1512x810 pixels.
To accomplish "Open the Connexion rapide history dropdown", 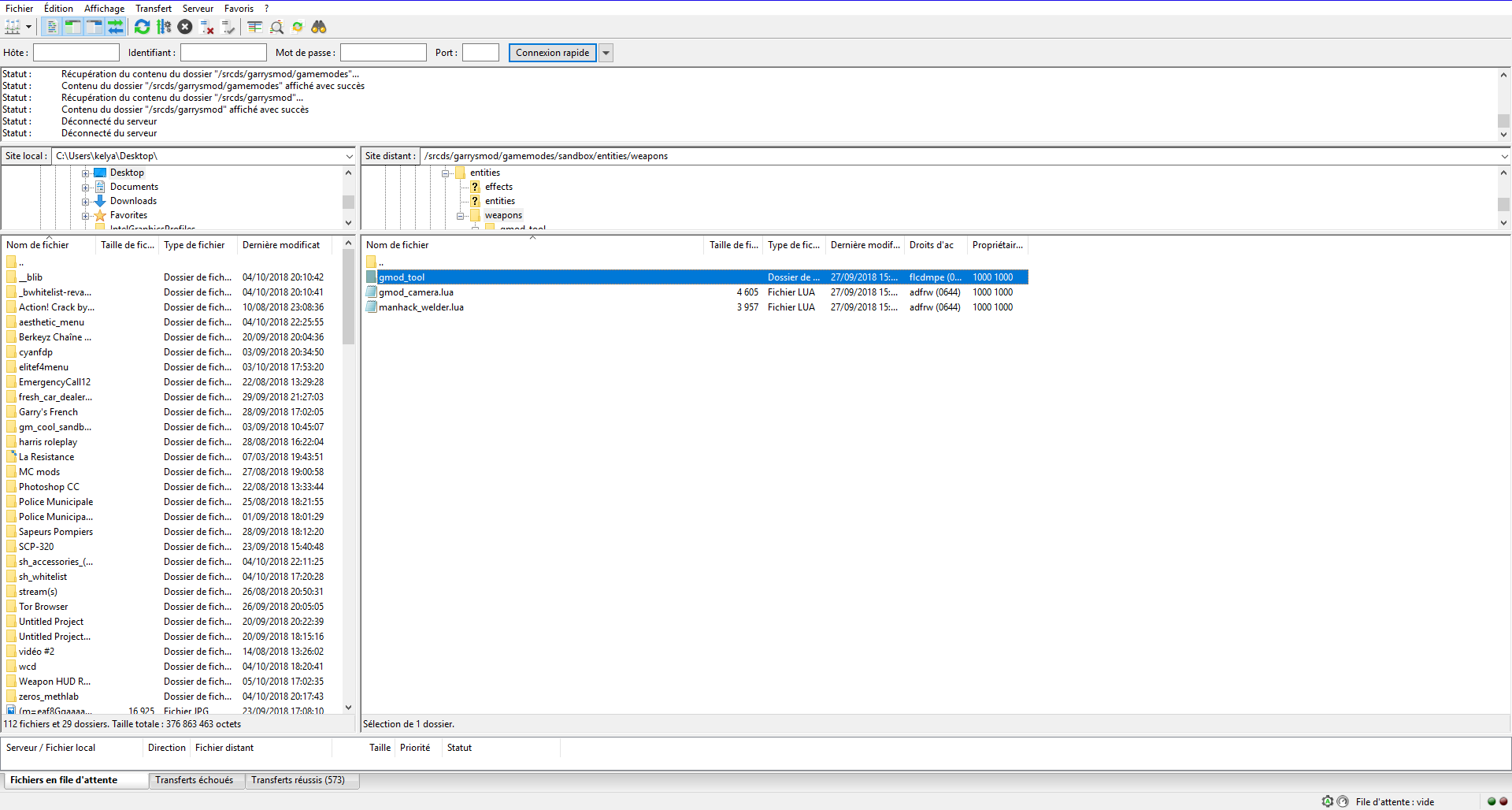I will pos(606,53).
